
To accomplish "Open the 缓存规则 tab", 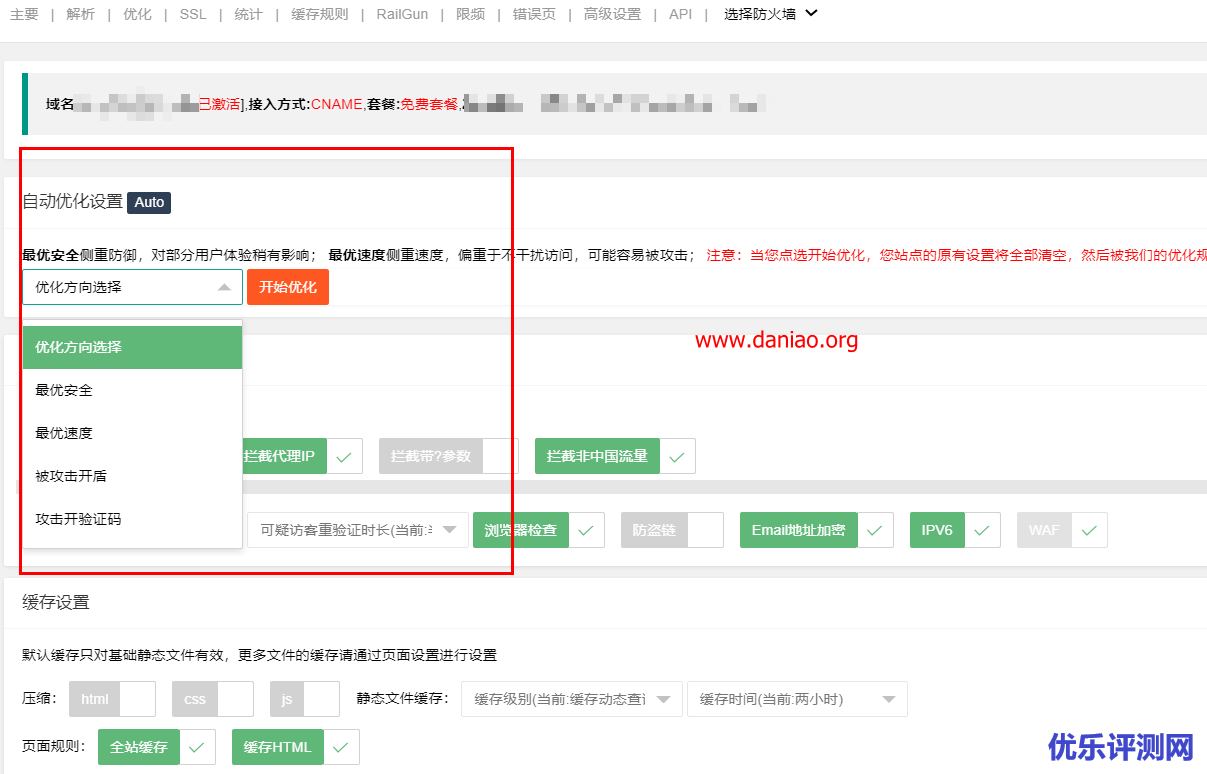I will (320, 15).
